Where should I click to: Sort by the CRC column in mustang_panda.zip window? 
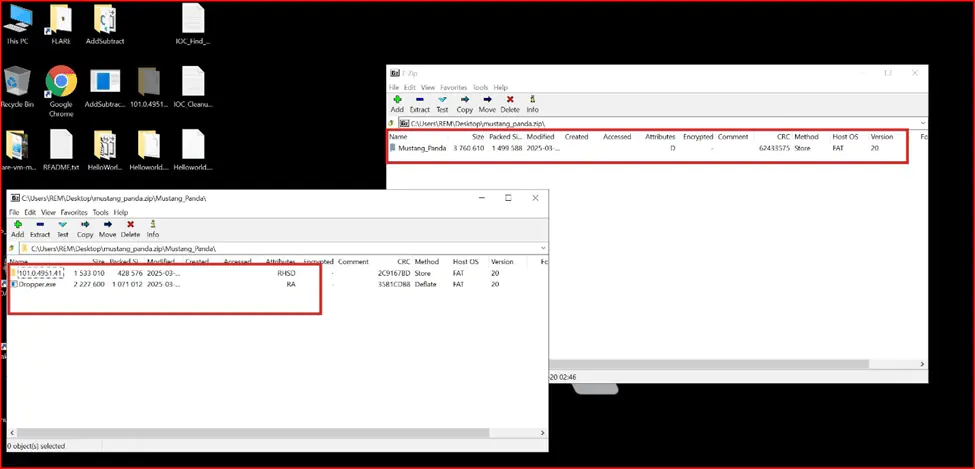(782, 136)
